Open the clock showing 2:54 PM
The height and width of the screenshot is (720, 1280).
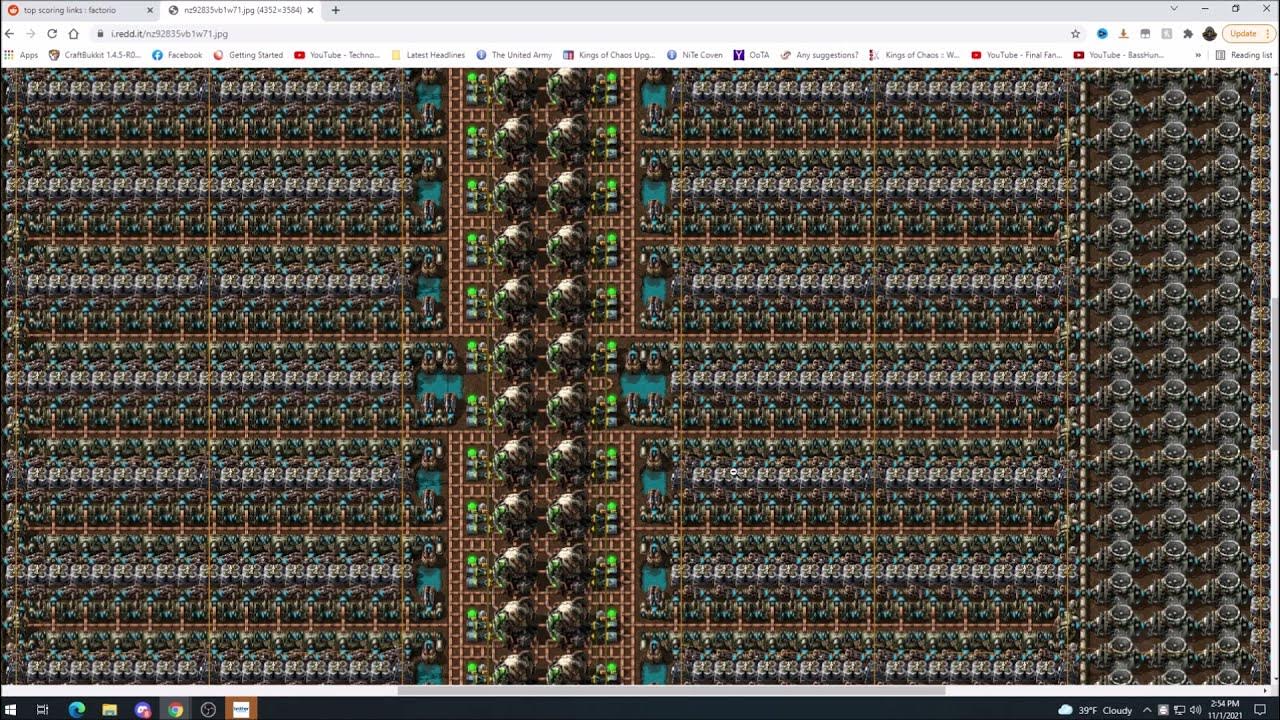[x=1225, y=709]
